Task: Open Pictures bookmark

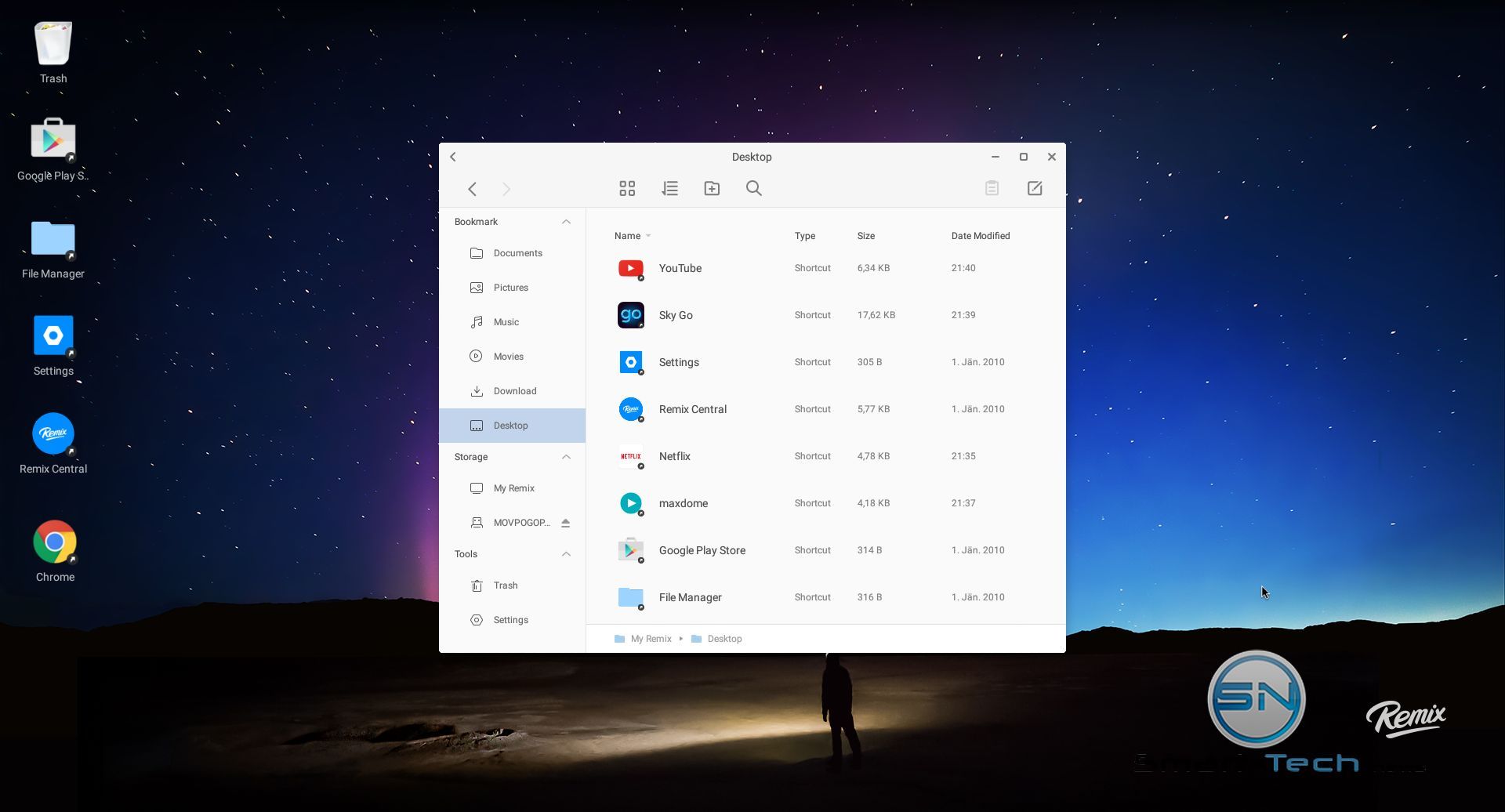Action: 512,288
